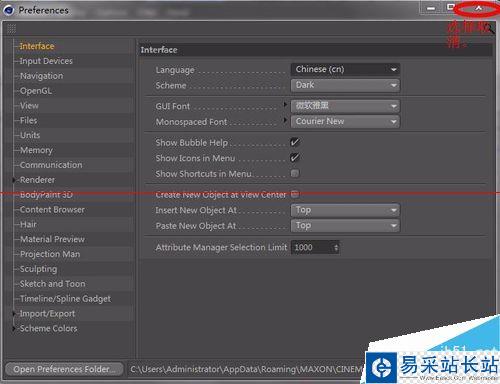This screenshot has height=384, width=500.
Task: Toggle the Show Bubble Help checkbox
Action: click(x=295, y=142)
